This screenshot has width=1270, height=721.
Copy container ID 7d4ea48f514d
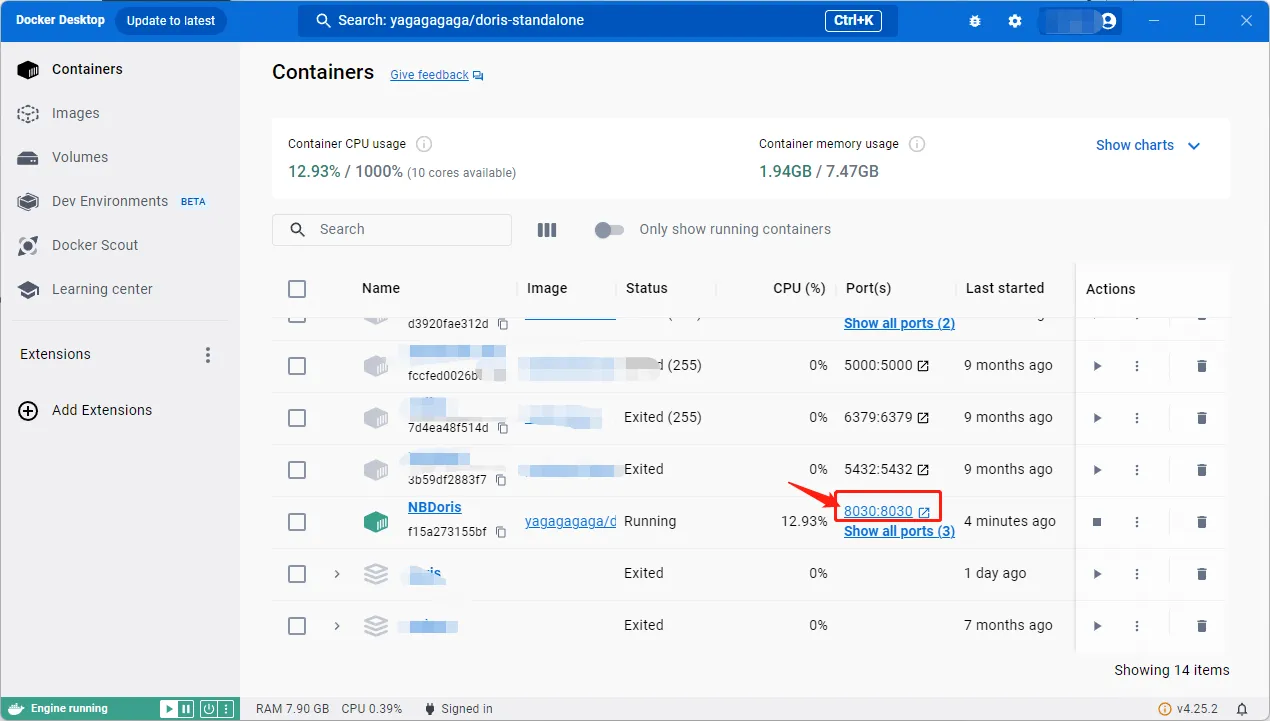tap(503, 428)
